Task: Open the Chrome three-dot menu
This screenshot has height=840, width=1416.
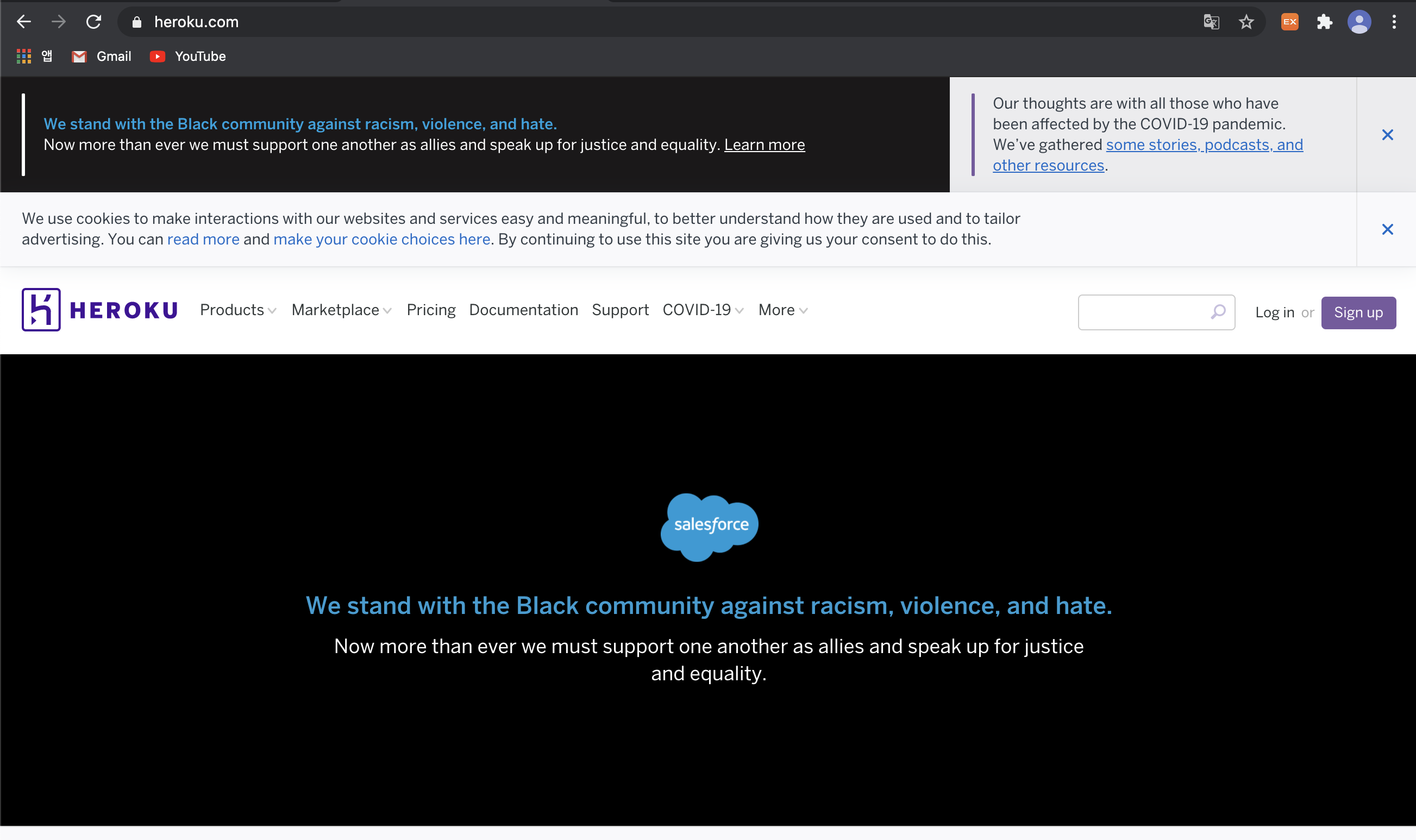Action: coord(1394,22)
